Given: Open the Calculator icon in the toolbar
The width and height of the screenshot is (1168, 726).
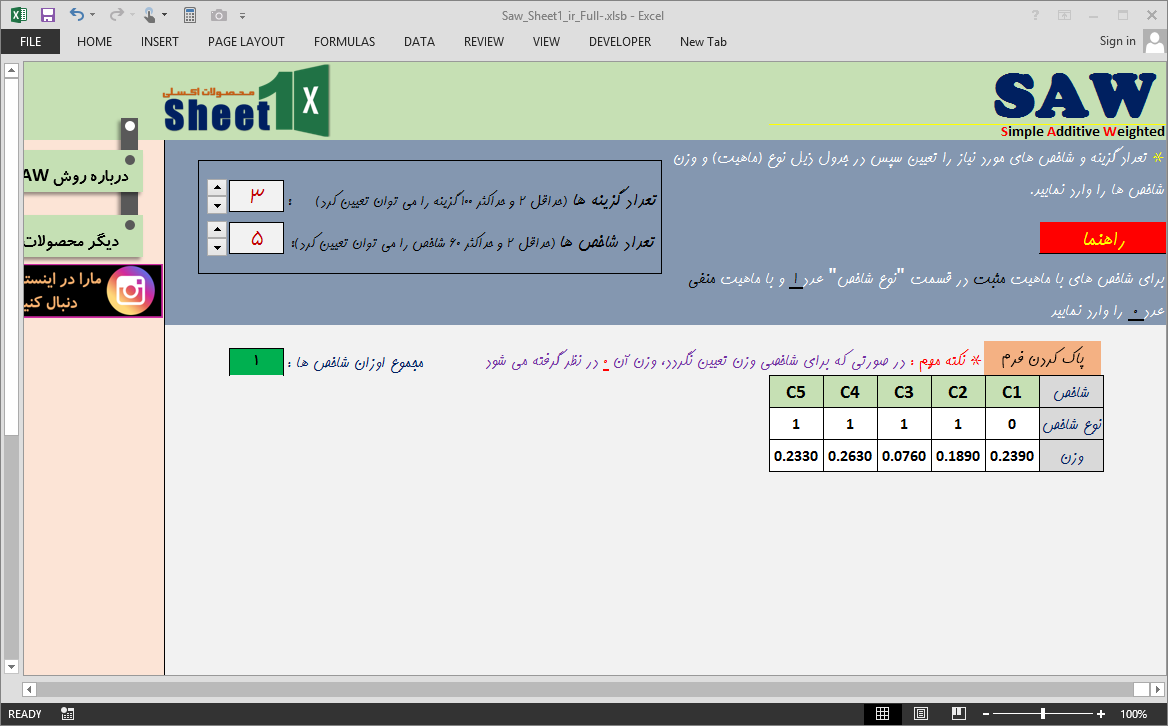Looking at the screenshot, I should 189,15.
